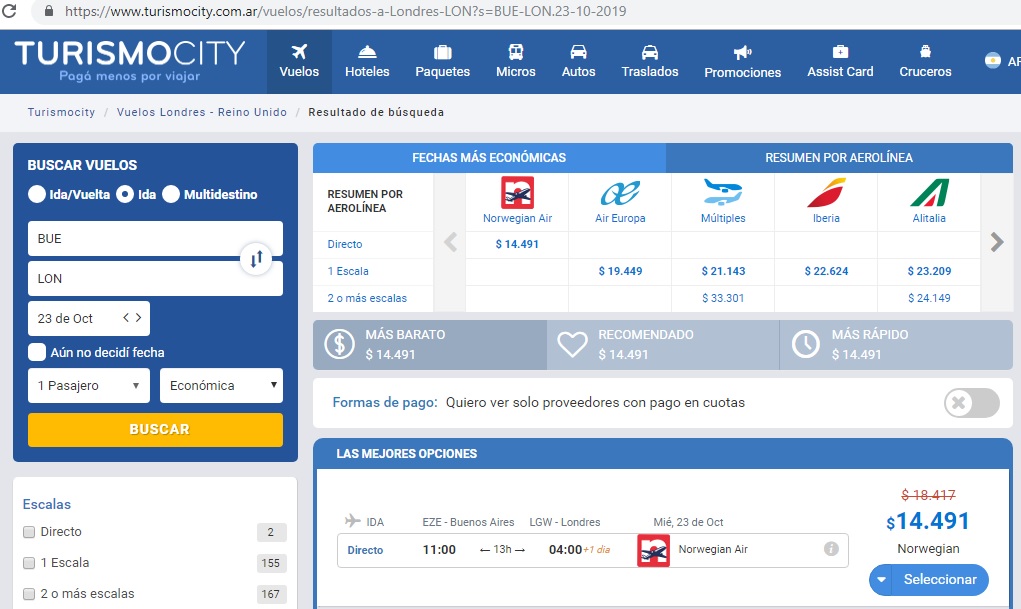
Task: Click the previous date arrow on 23 de Oct
Action: pos(126,318)
